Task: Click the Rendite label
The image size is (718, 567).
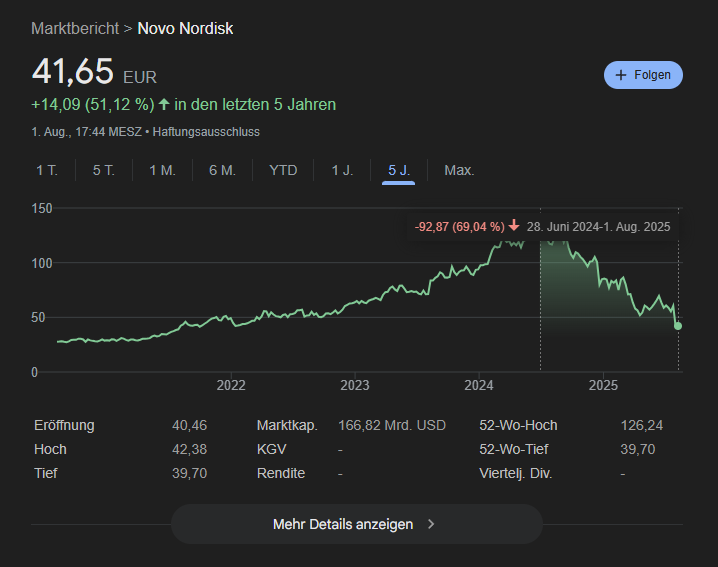Action: click(x=281, y=473)
